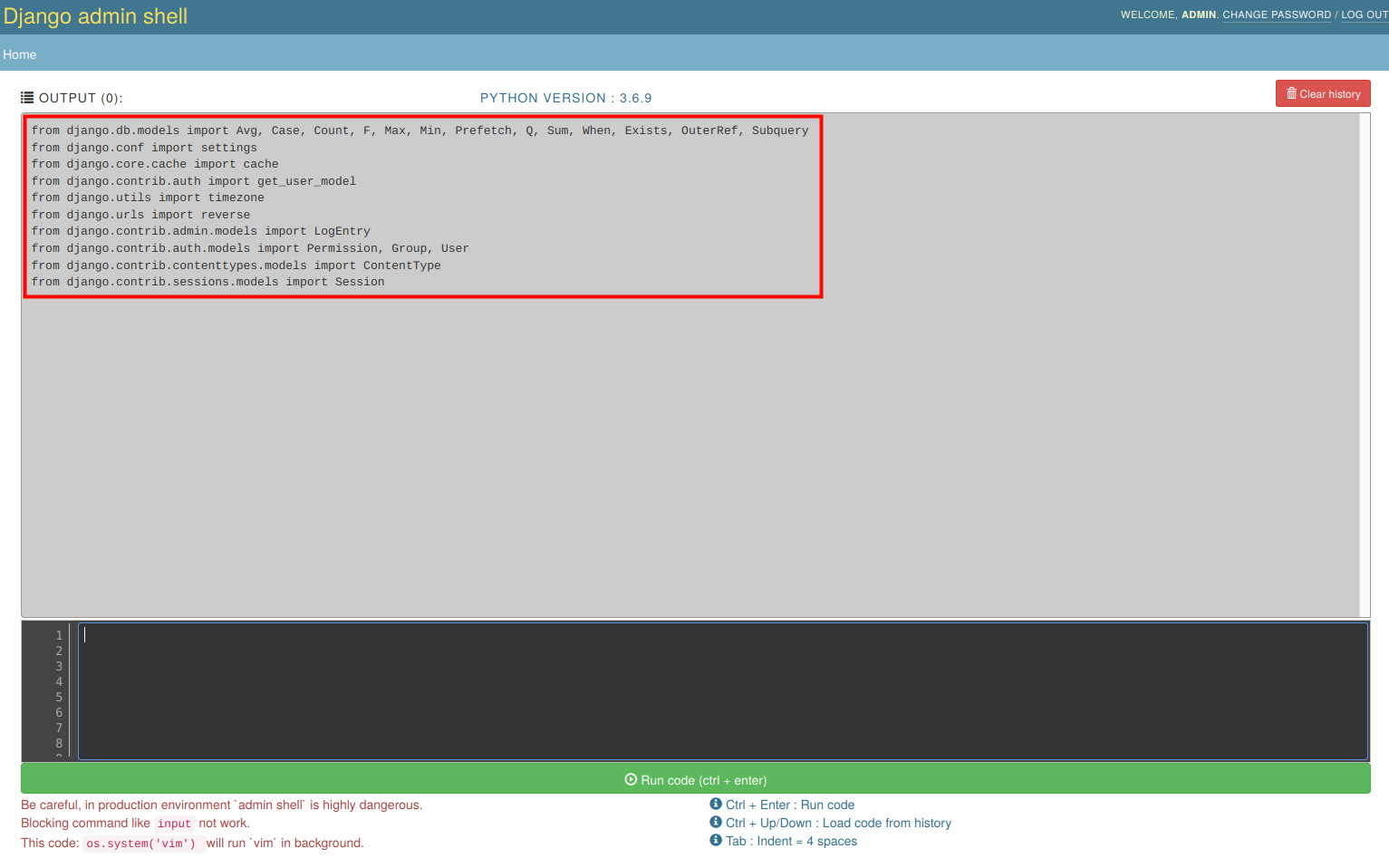Viewport: 1389px width, 868px height.
Task: Click the output panel scrollbar
Action: point(1365,365)
